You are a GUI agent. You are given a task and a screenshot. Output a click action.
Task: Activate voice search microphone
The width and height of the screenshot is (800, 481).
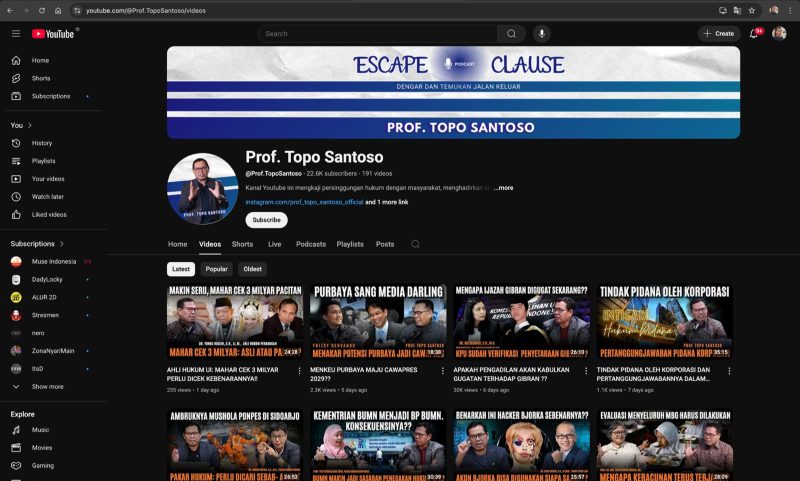(542, 33)
